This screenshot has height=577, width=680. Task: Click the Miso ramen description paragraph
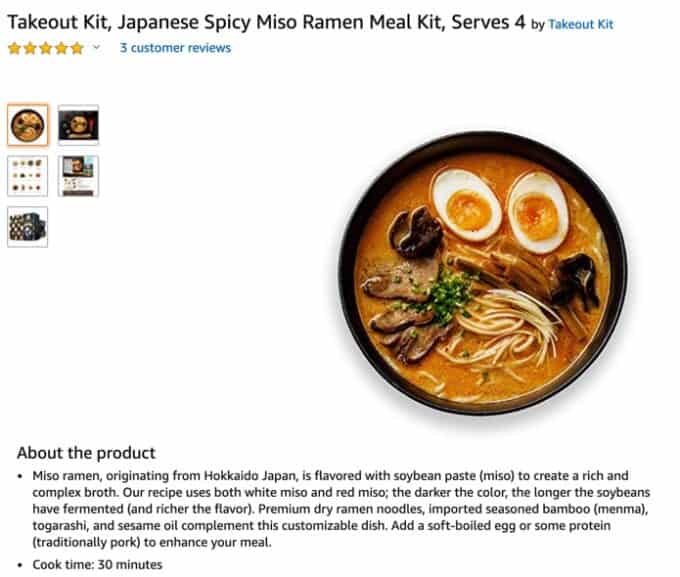tap(341, 509)
